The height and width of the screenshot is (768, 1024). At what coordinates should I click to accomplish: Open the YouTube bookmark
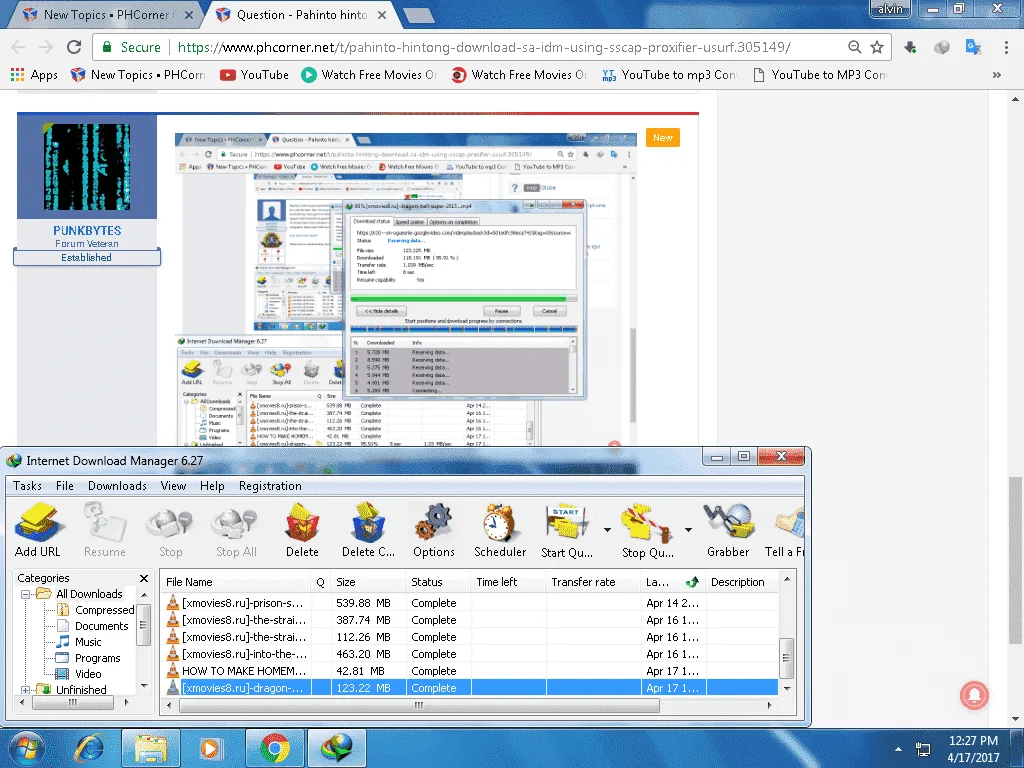click(255, 75)
